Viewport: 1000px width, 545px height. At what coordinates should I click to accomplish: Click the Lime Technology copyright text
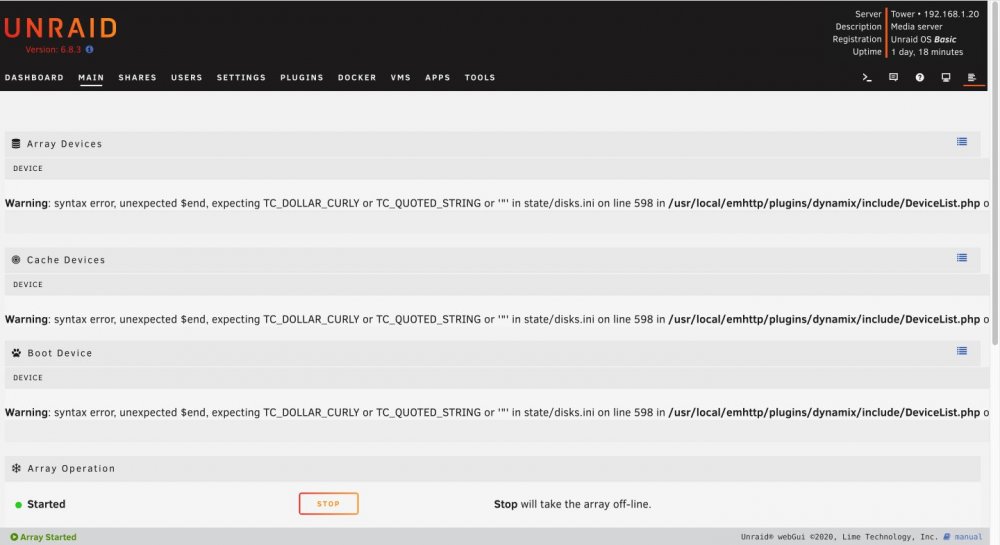839,537
